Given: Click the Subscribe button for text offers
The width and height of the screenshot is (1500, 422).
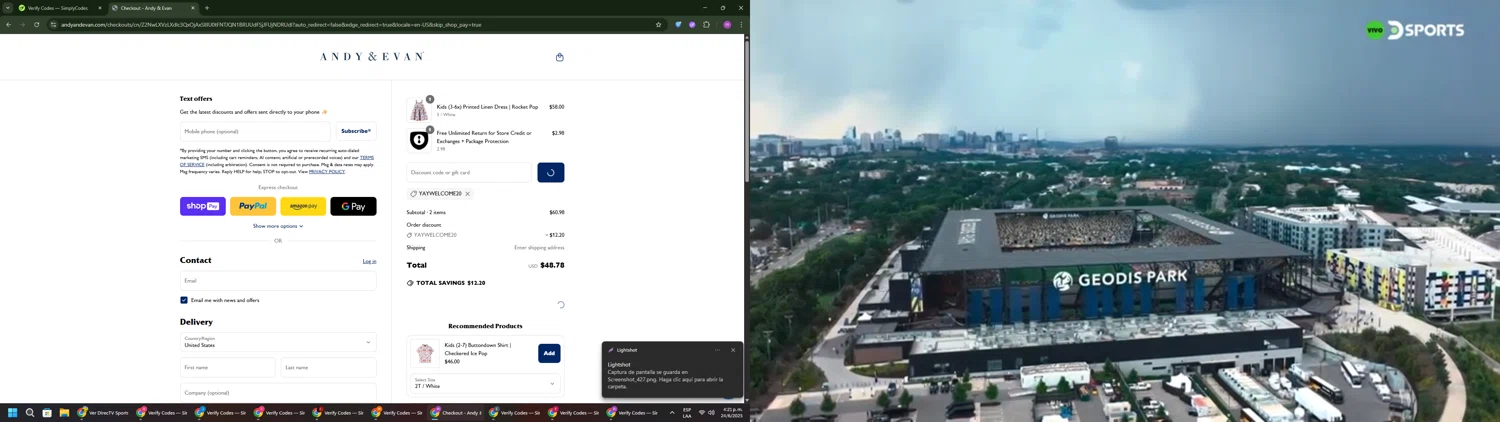Looking at the screenshot, I should (356, 131).
